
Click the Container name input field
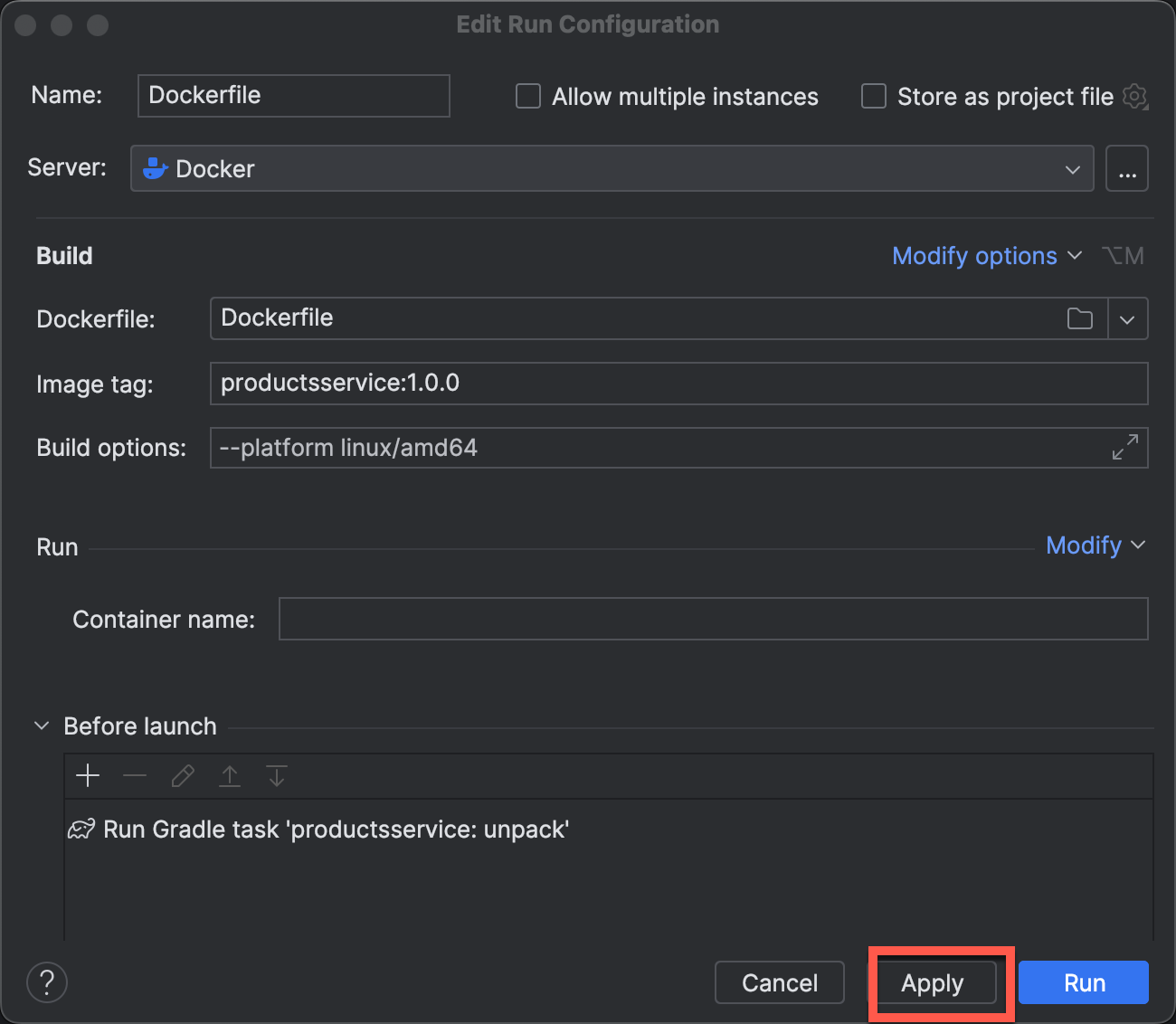coord(714,619)
